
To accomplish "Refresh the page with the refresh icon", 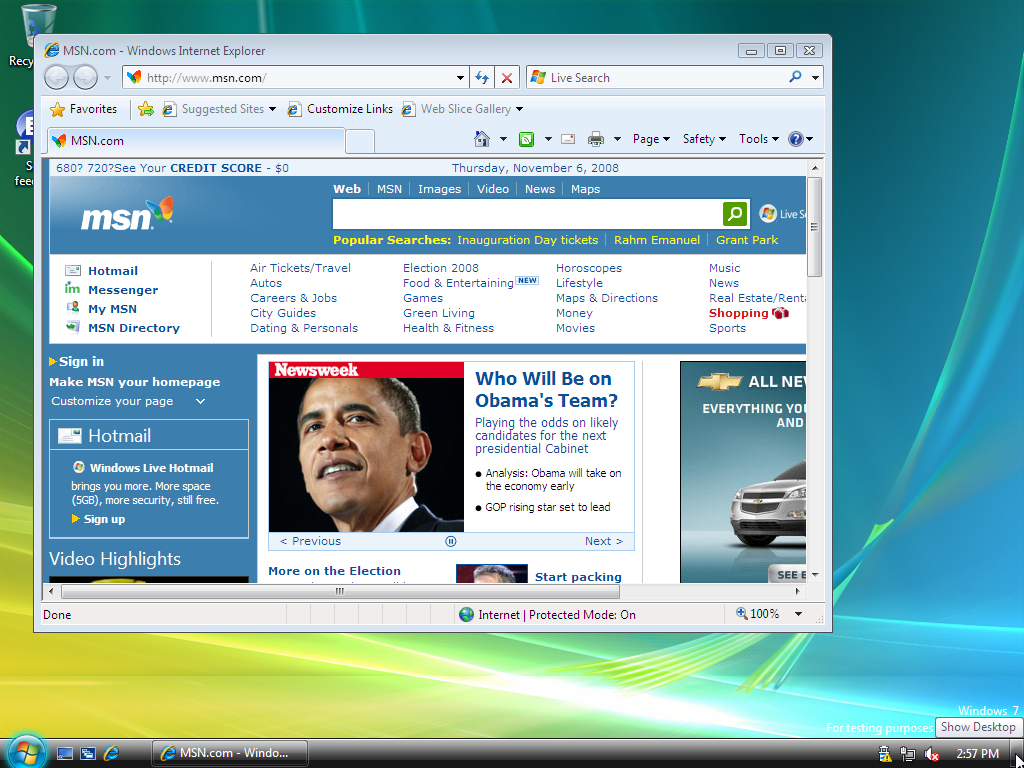I will [x=482, y=78].
